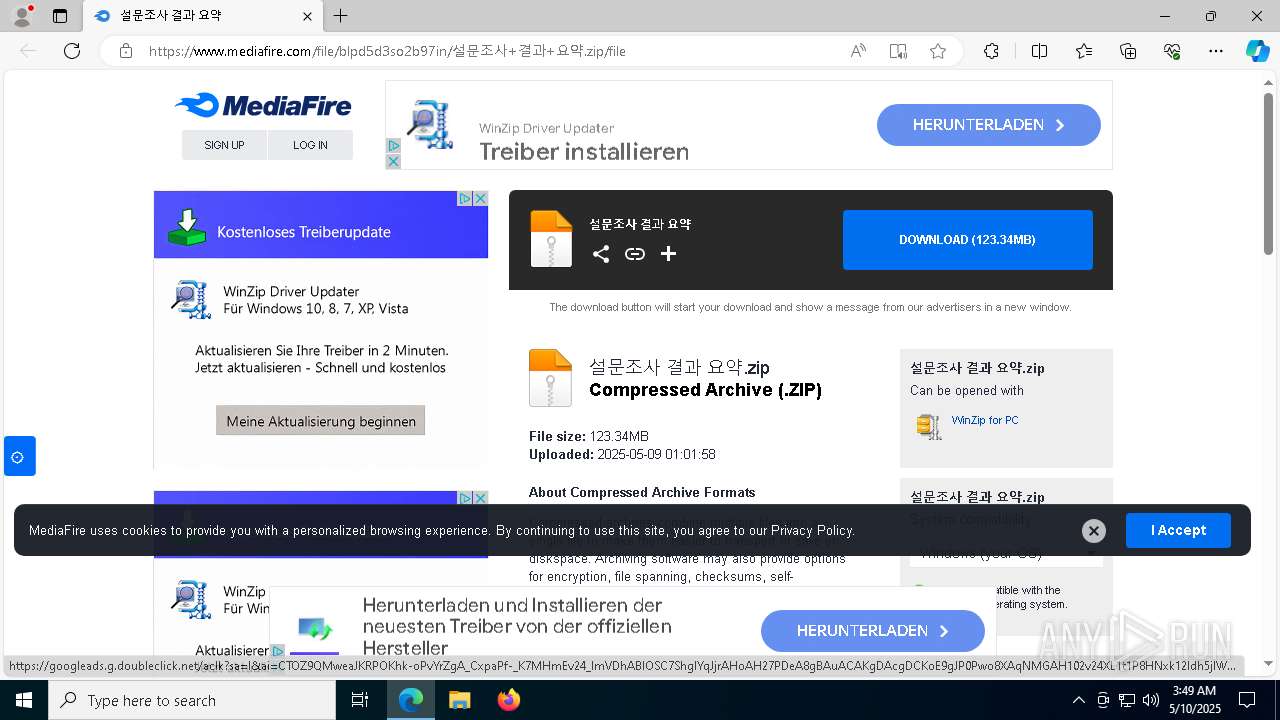
Task: Click the address bar URL field
Action: [490, 51]
